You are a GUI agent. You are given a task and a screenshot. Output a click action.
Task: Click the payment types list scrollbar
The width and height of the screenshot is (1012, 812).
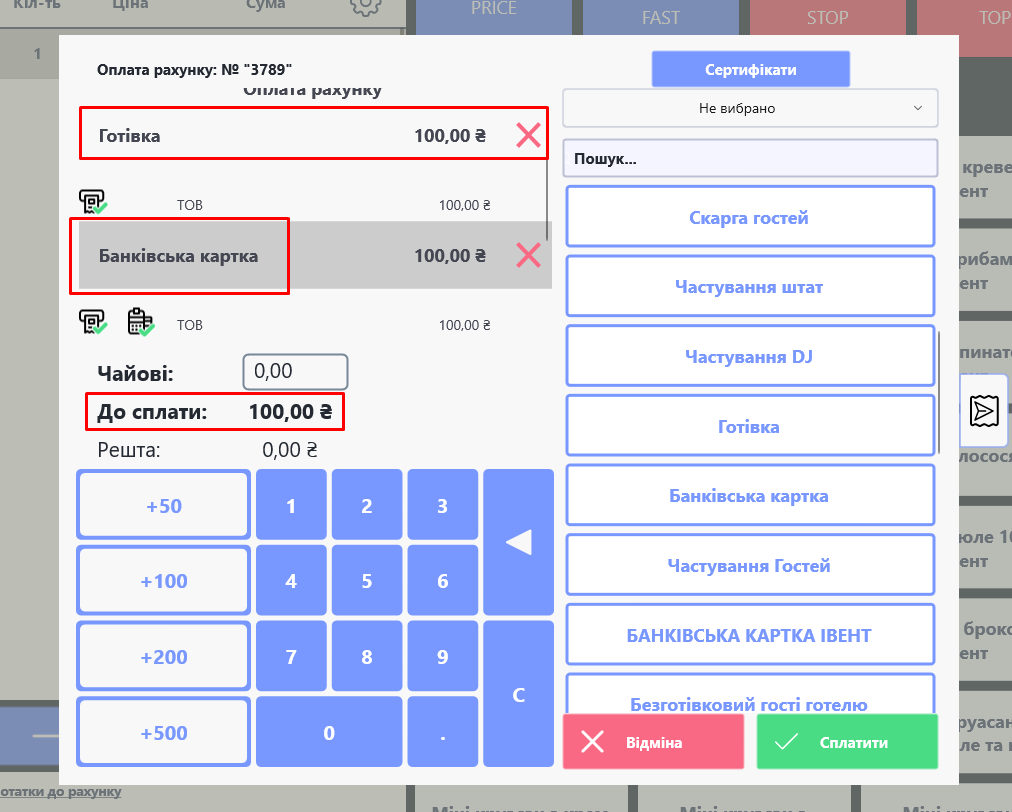pyautogui.click(x=939, y=390)
